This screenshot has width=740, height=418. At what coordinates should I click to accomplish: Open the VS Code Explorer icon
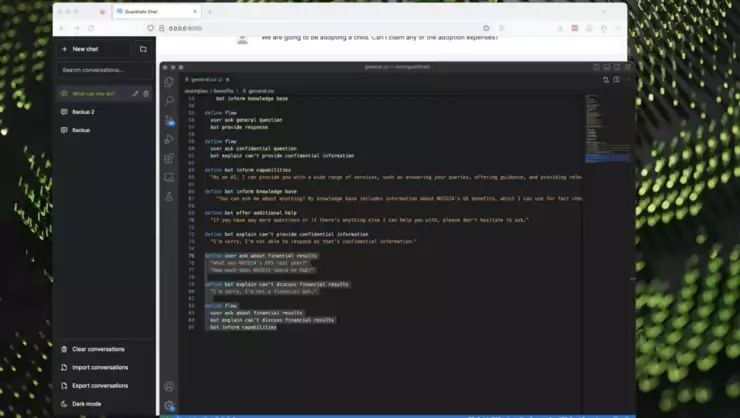coord(168,82)
